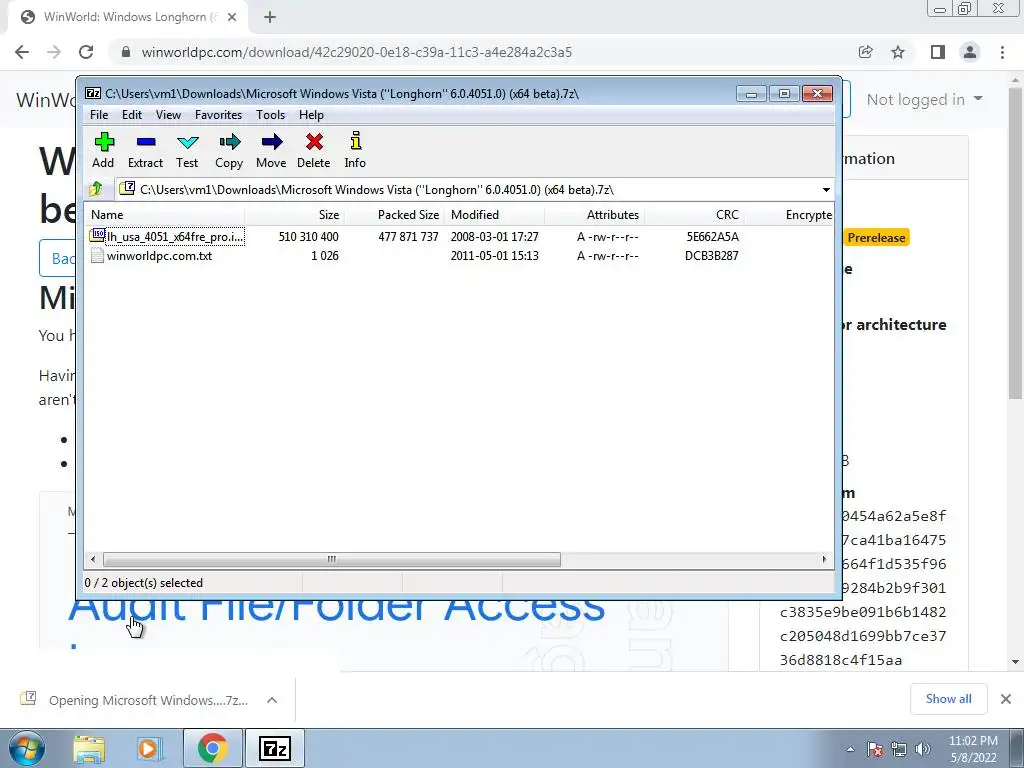The width and height of the screenshot is (1024, 768).
Task: Click the network tray icon
Action: coord(899,749)
